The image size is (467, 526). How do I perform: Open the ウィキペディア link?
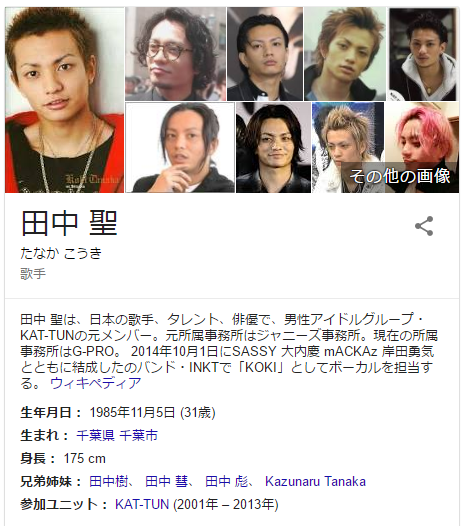(x=96, y=383)
